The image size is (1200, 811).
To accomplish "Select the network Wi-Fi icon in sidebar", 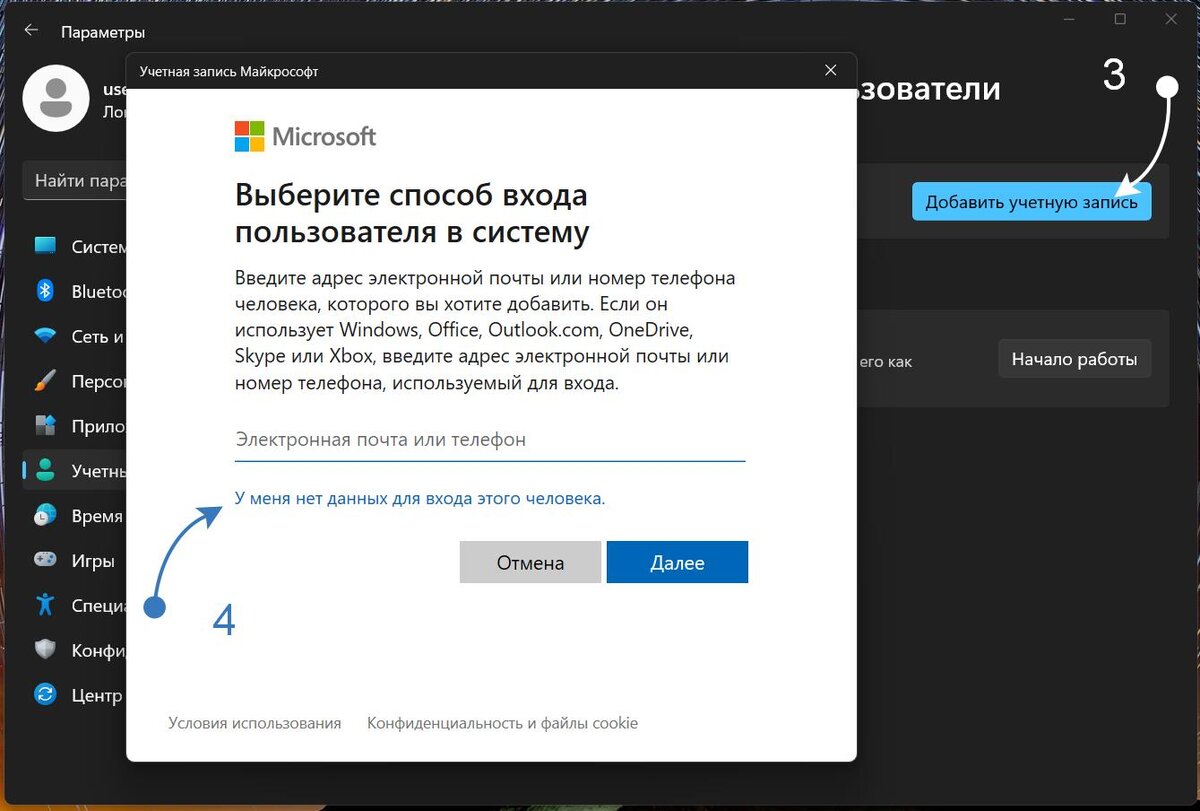I will coord(46,336).
